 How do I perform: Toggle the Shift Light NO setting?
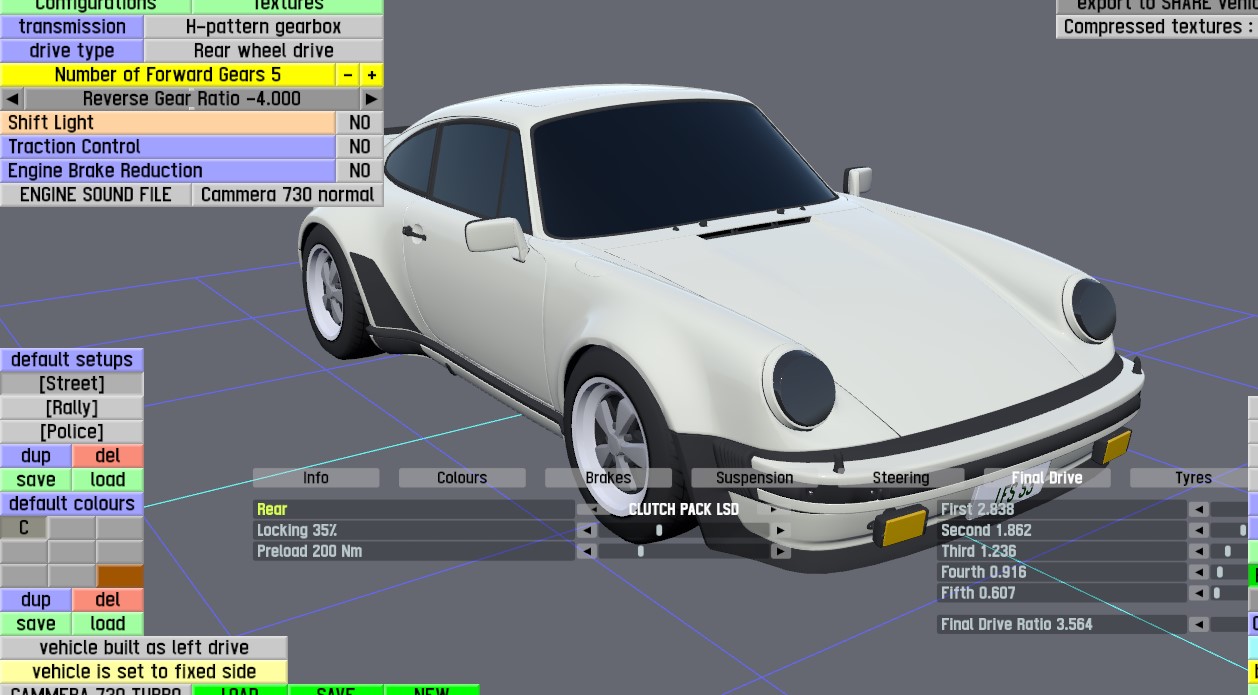pyautogui.click(x=360, y=123)
